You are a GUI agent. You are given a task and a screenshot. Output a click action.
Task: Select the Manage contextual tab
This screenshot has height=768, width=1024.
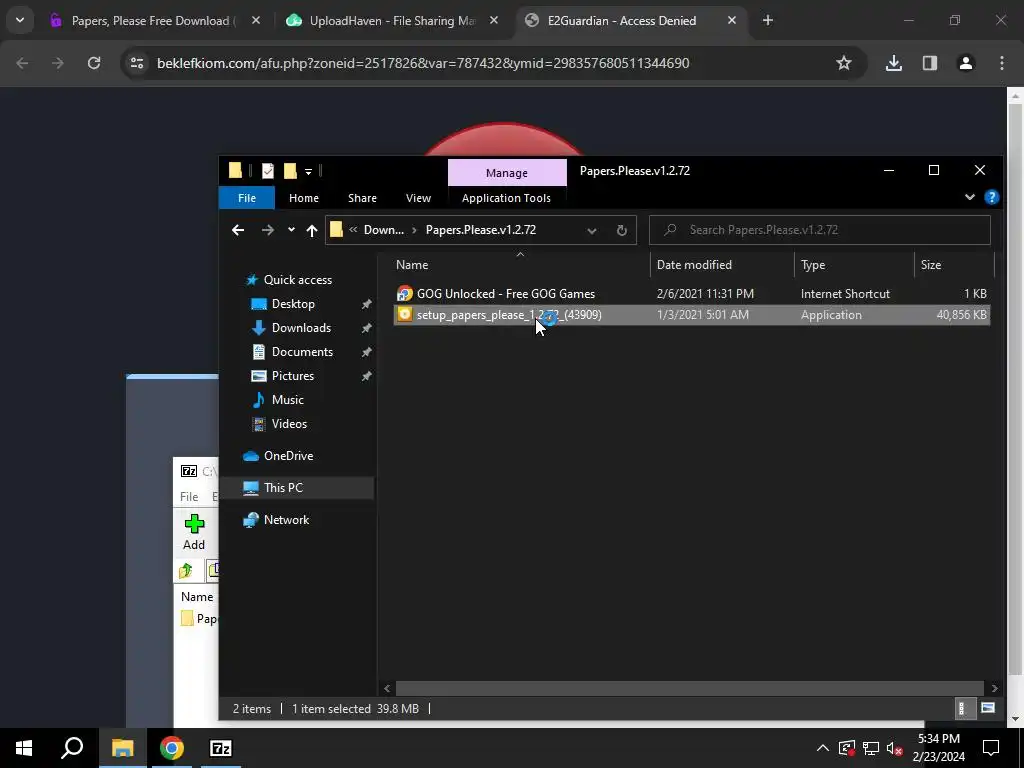[x=507, y=173]
